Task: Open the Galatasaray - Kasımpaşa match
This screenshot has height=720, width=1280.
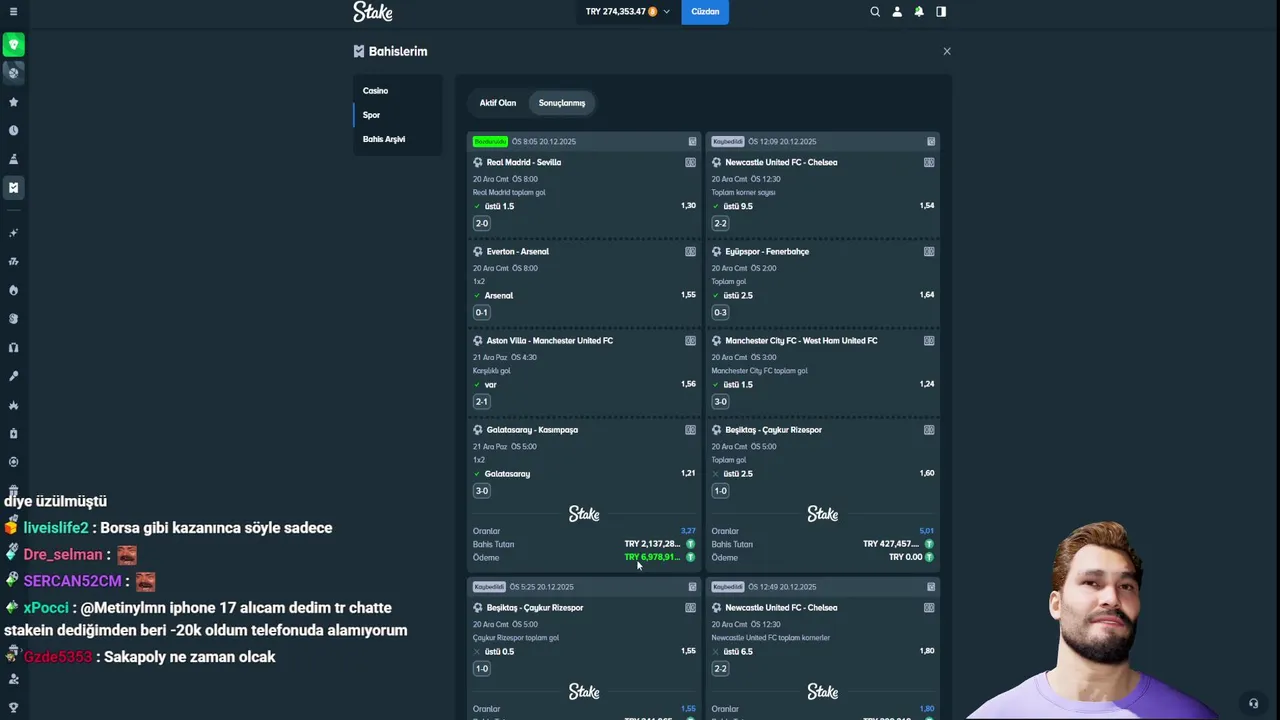Action: tap(532, 430)
